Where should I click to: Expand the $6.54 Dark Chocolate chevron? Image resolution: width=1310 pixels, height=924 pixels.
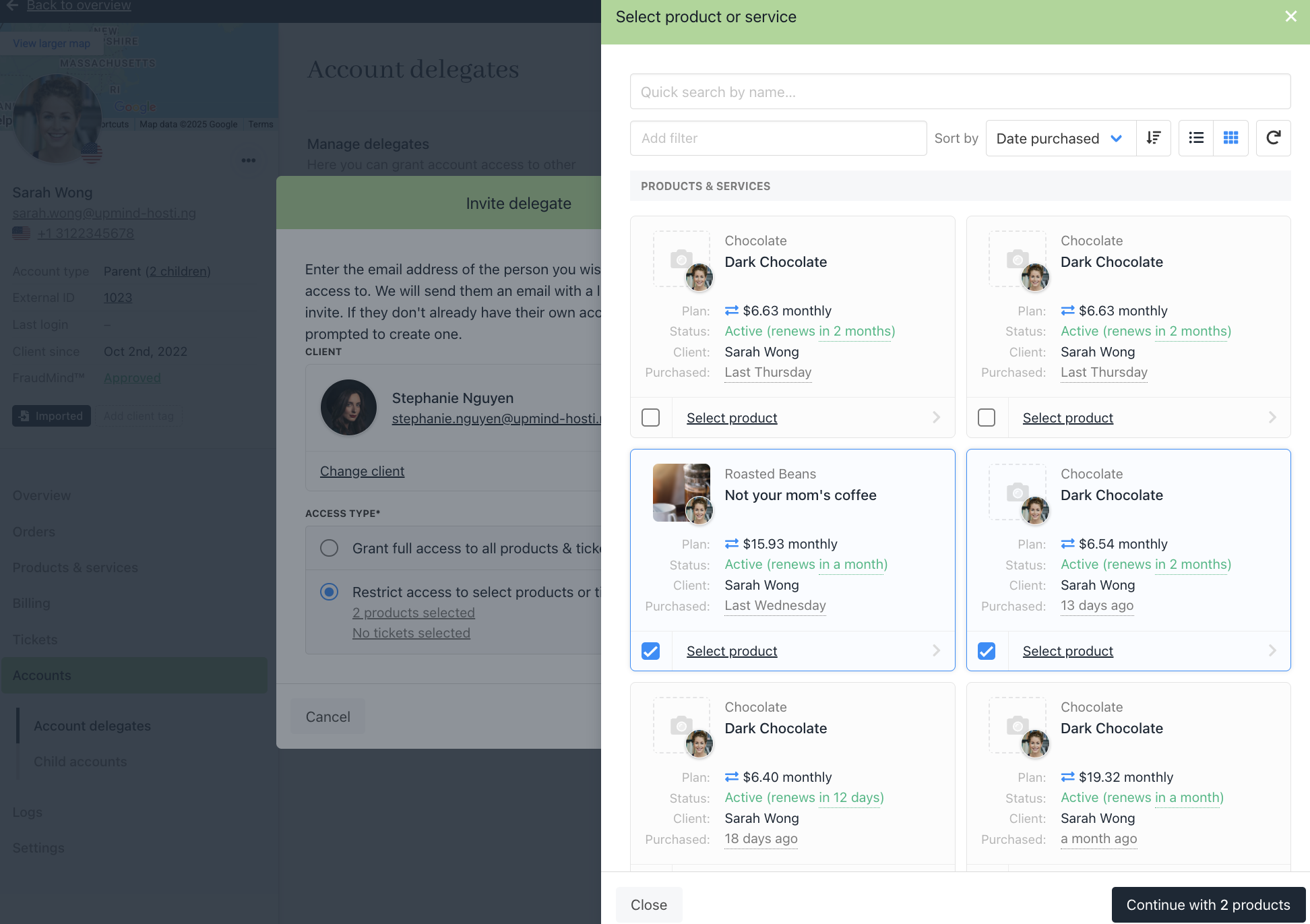pyautogui.click(x=1272, y=650)
